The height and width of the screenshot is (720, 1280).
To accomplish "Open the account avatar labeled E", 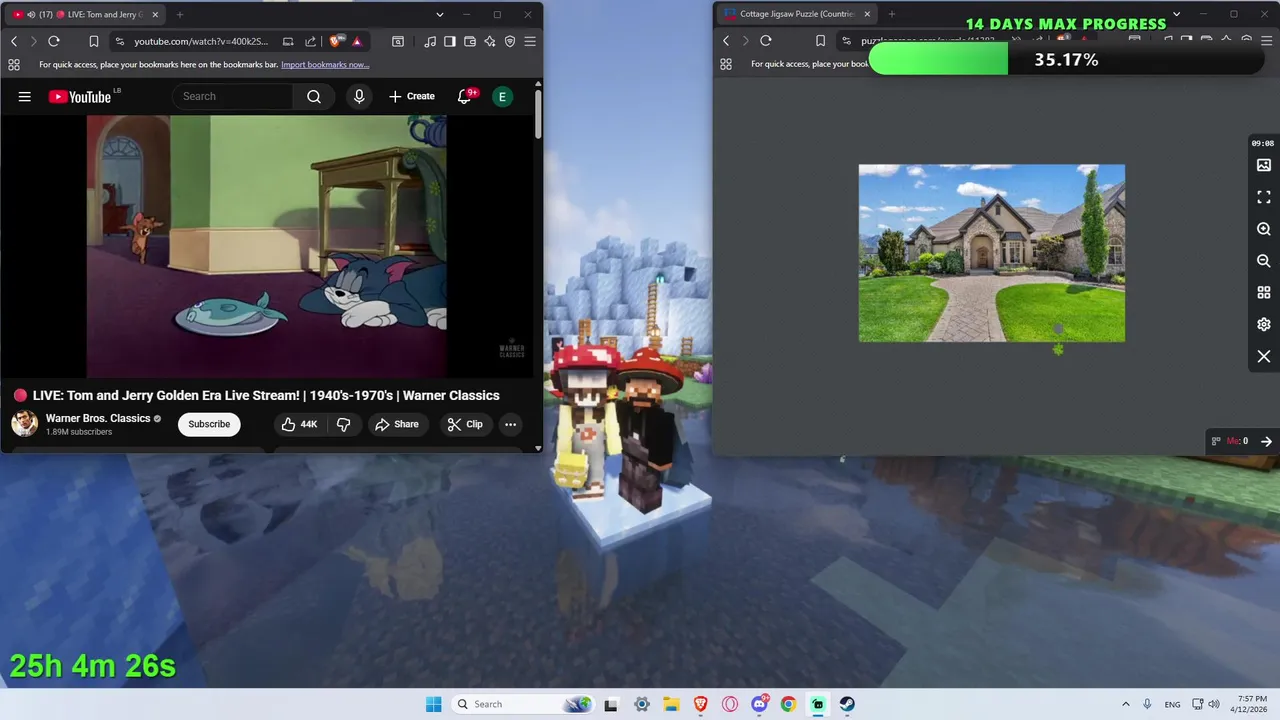I will click(x=502, y=97).
